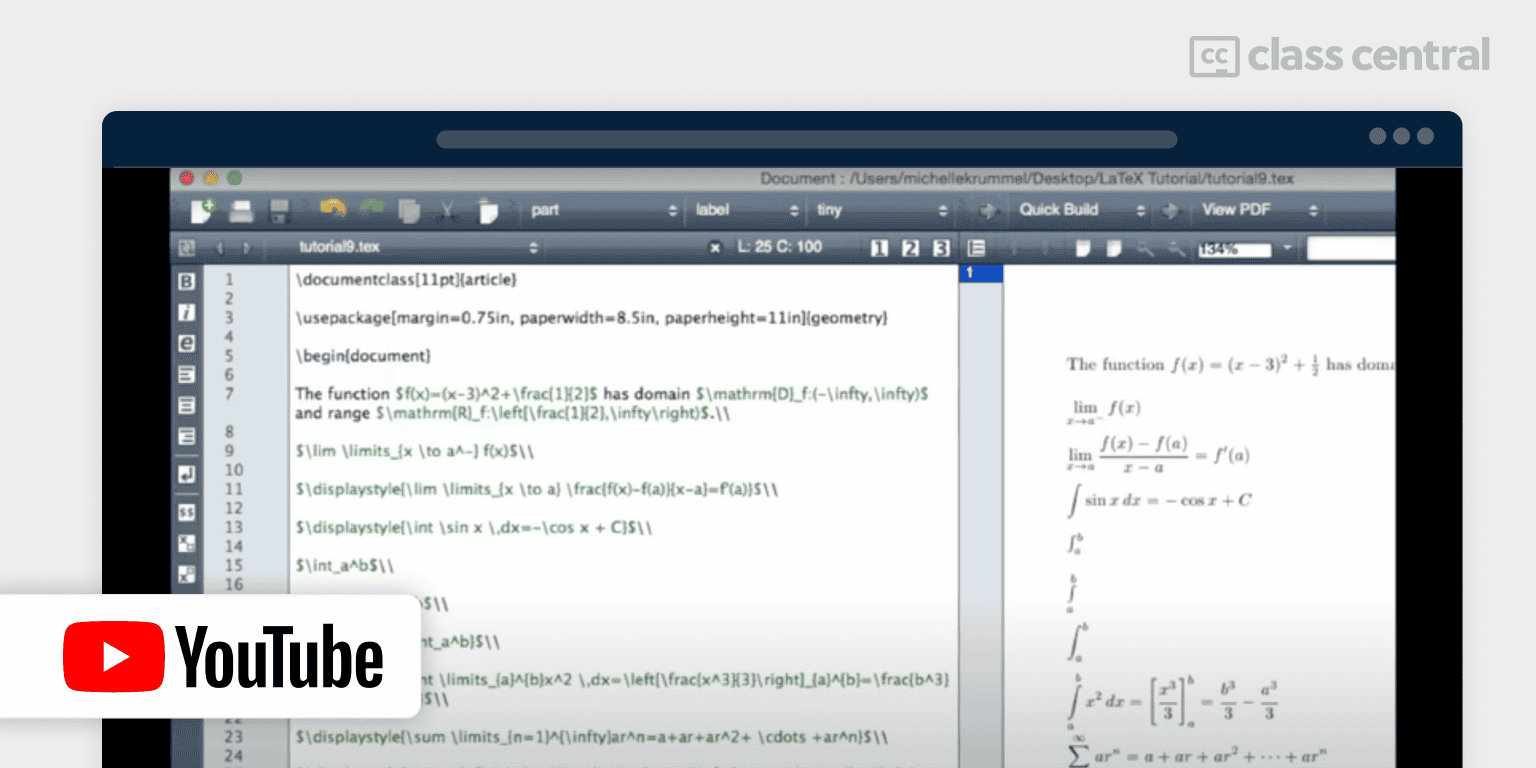The height and width of the screenshot is (768, 1536).
Task: Toggle the structure panel icon beside back arrow
Action: point(186,247)
